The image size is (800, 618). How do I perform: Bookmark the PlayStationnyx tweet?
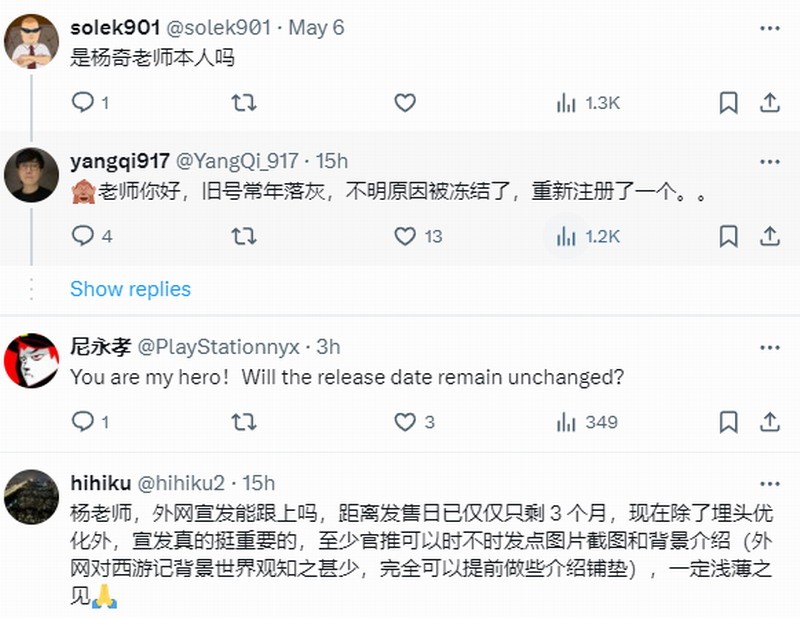(729, 422)
